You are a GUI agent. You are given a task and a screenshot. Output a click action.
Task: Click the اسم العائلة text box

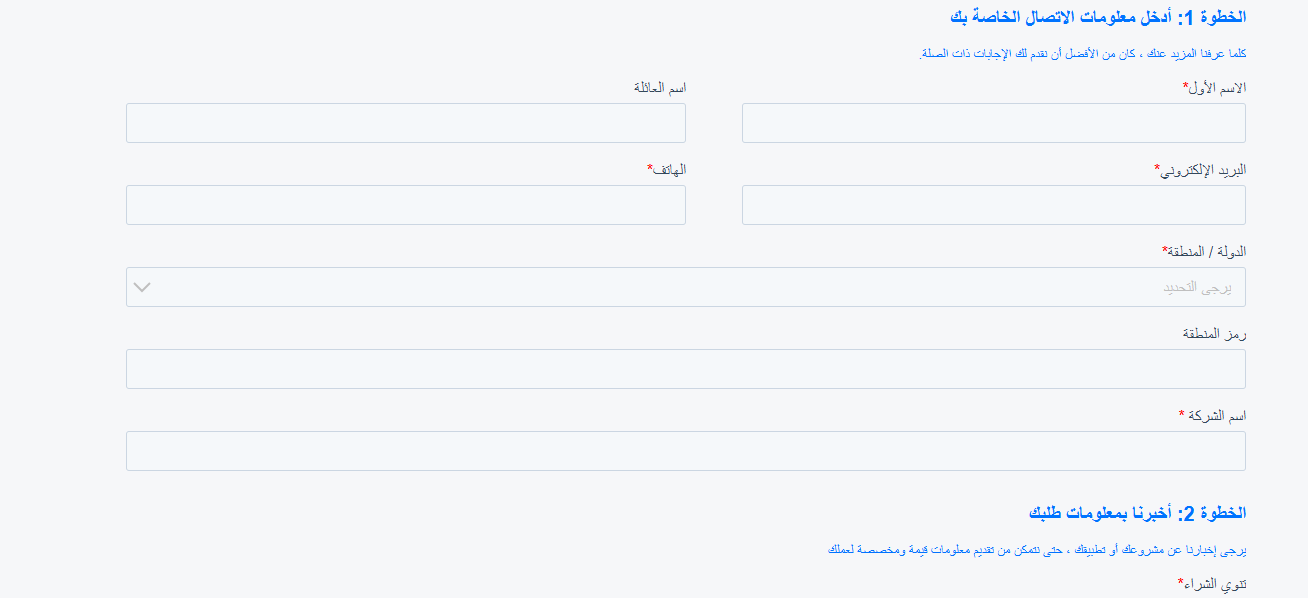pyautogui.click(x=405, y=123)
